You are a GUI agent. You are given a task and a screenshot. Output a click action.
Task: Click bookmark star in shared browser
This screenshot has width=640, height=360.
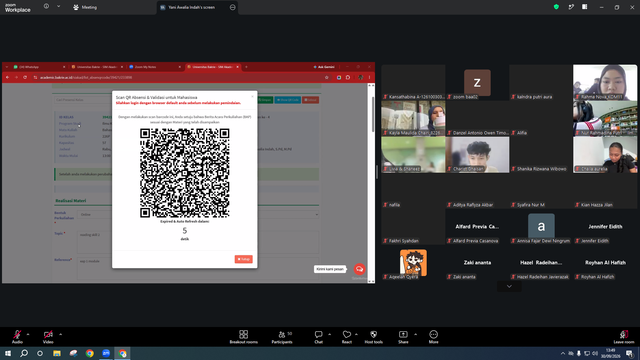[326, 77]
